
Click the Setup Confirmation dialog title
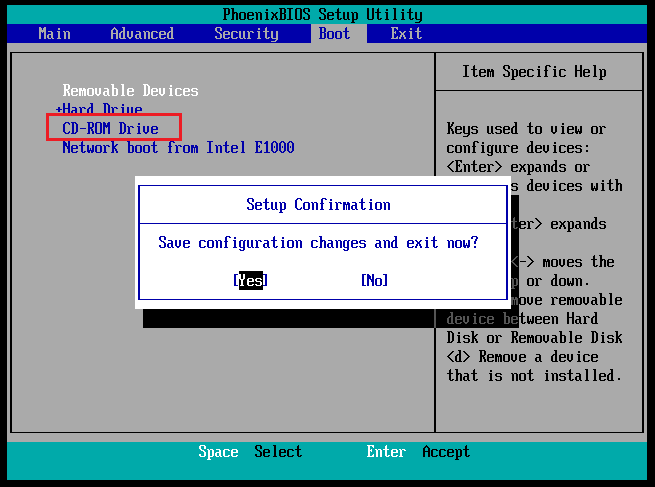pos(318,205)
